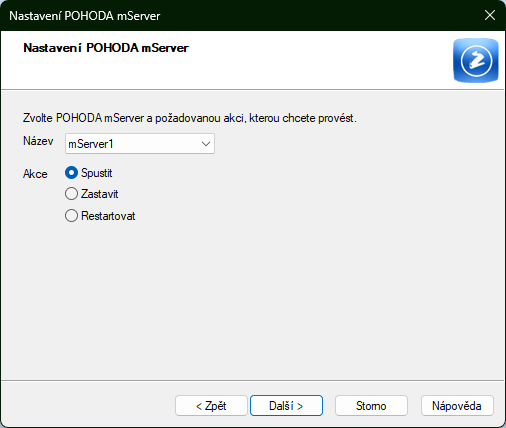Go back with the Zpět button
The image size is (506, 428).
point(211,406)
